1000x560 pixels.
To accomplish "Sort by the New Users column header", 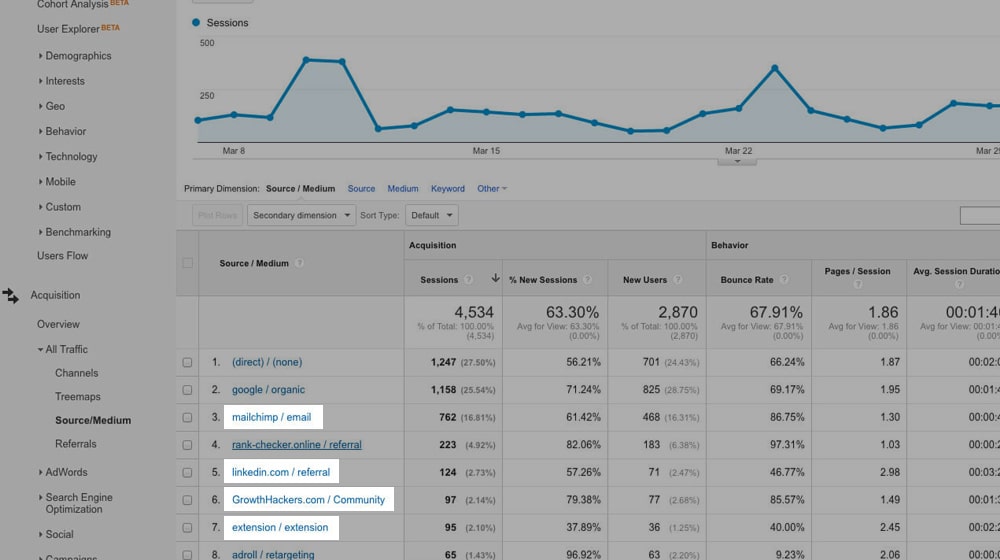I will pos(645,279).
